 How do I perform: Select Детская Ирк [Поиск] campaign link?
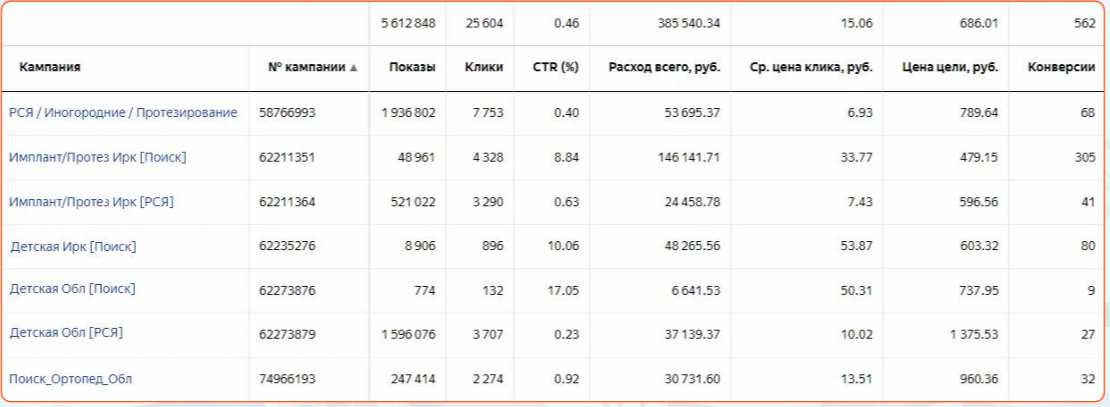coord(73,246)
